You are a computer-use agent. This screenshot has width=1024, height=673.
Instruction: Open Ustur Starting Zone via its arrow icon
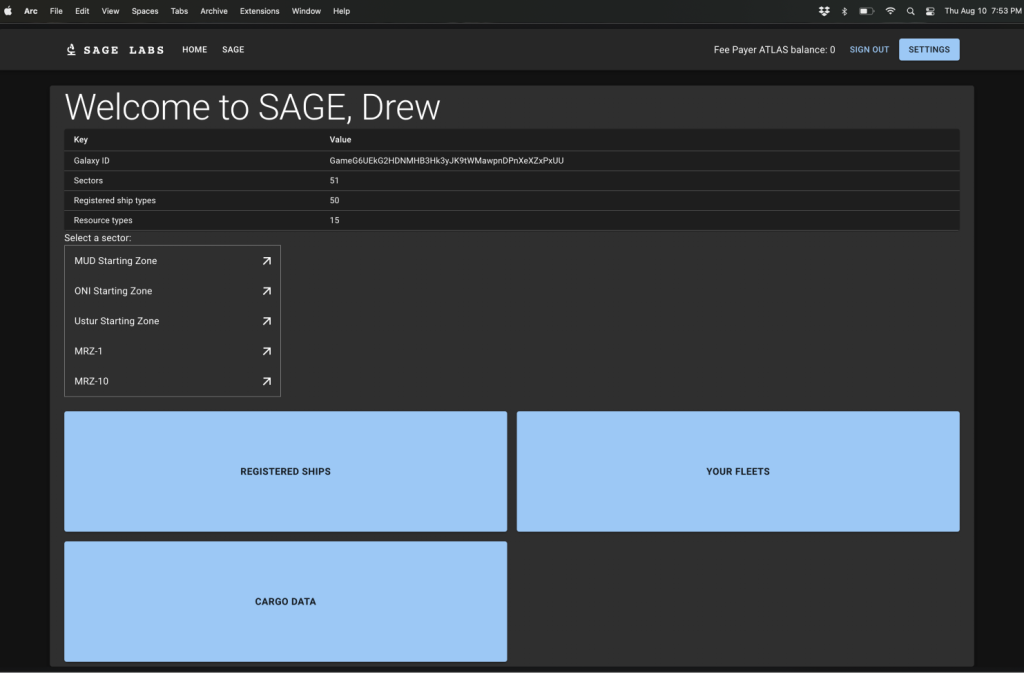(266, 320)
